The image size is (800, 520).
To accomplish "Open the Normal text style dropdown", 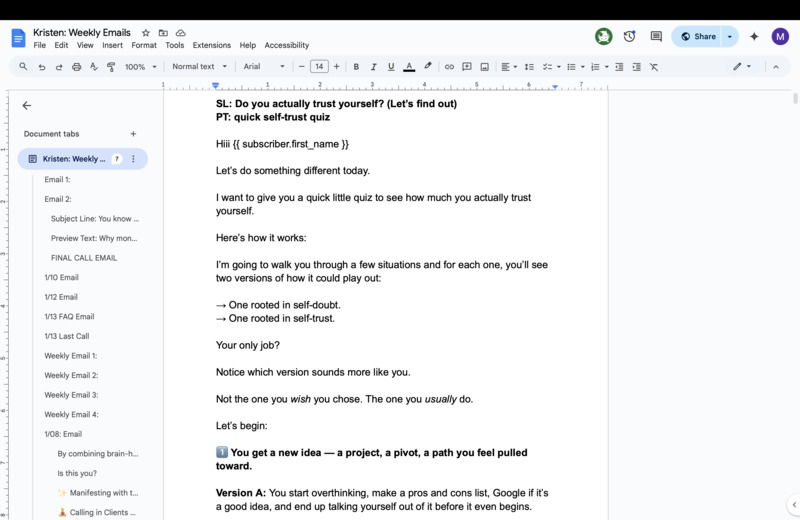I will [x=199, y=66].
